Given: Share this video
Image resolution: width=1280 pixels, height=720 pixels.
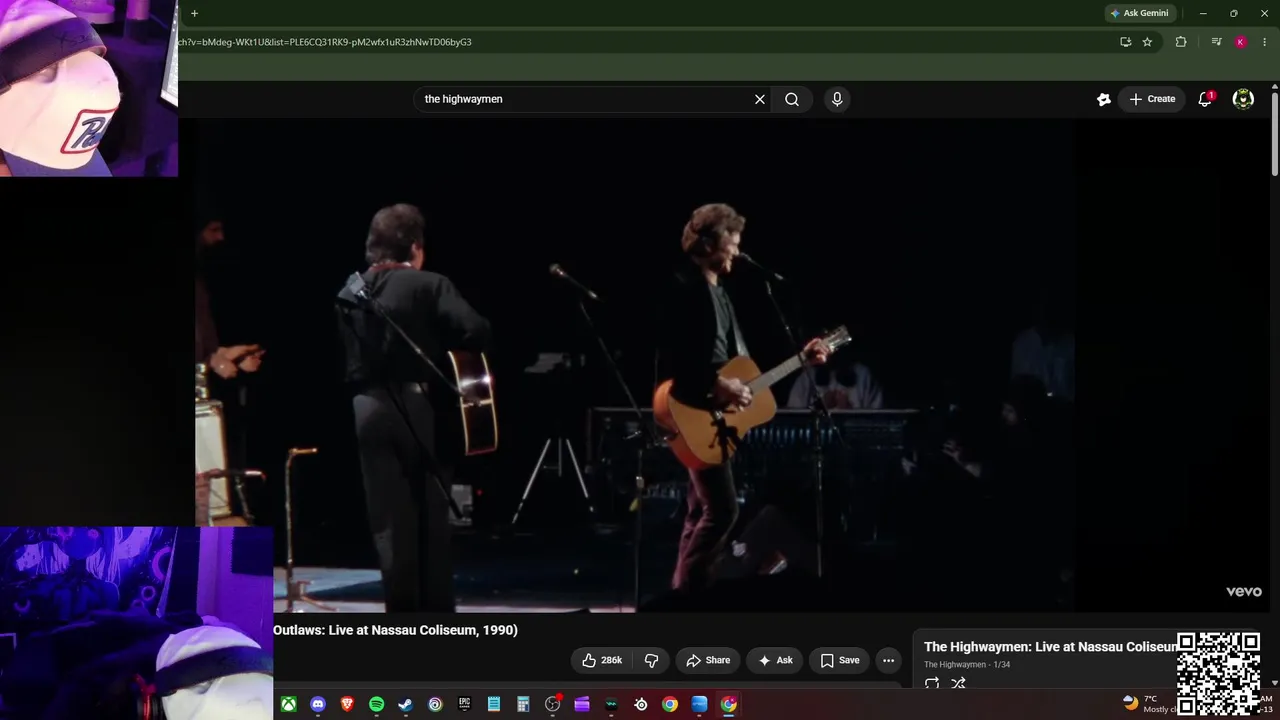Looking at the screenshot, I should click(708, 660).
